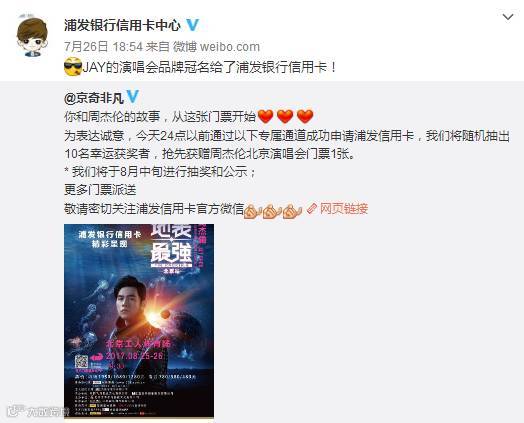Open the post options chevron menu
524x423 pixels.
(x=508, y=17)
